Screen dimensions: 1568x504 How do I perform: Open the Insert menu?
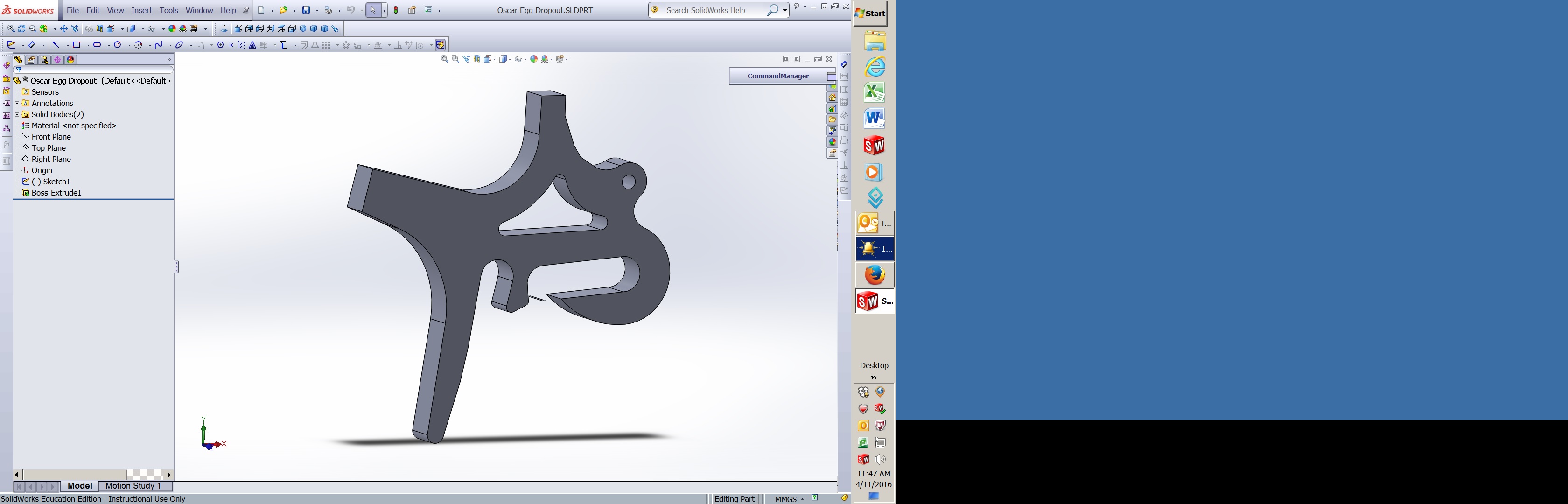(142, 10)
